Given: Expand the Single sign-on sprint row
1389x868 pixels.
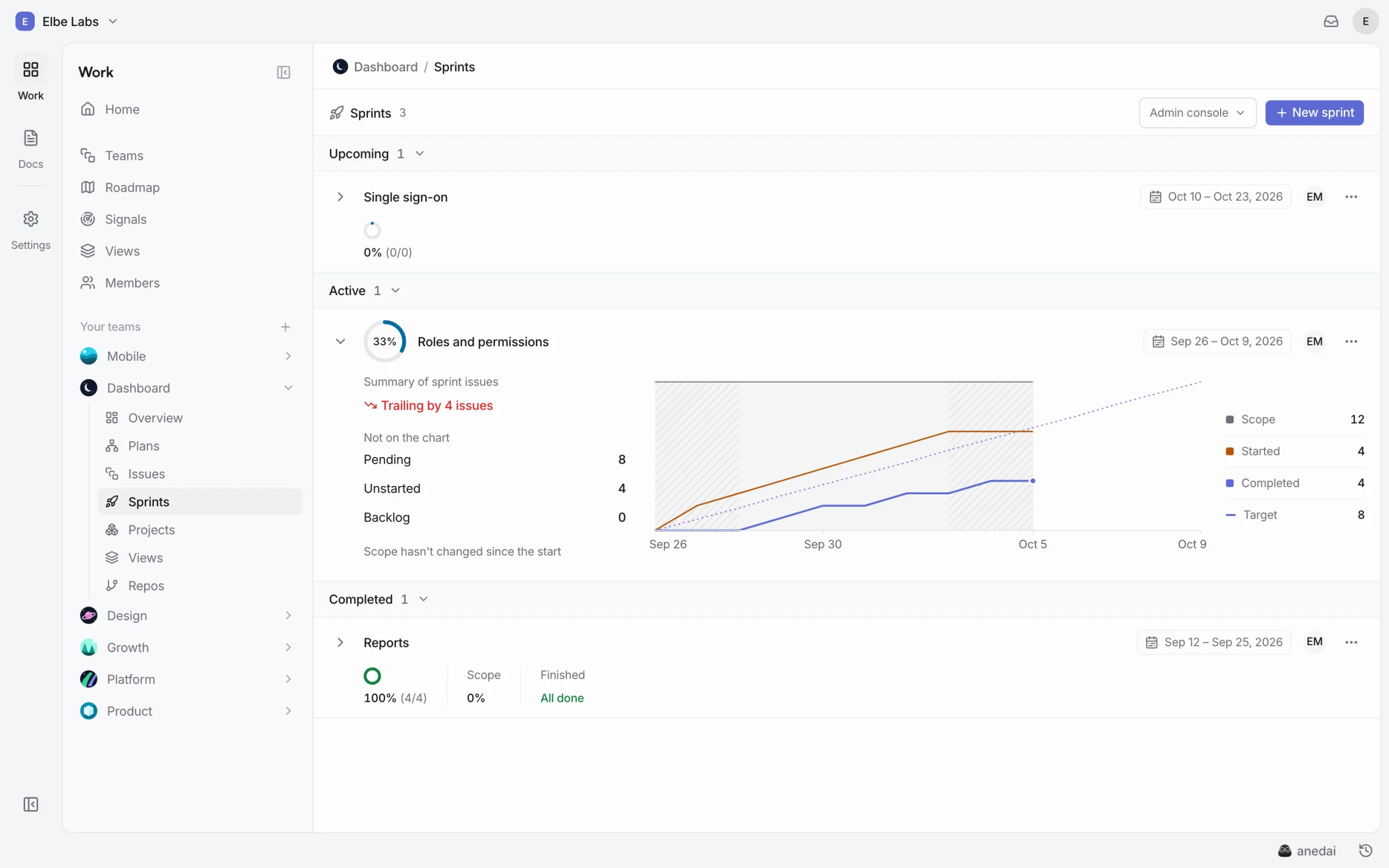Looking at the screenshot, I should [x=340, y=197].
